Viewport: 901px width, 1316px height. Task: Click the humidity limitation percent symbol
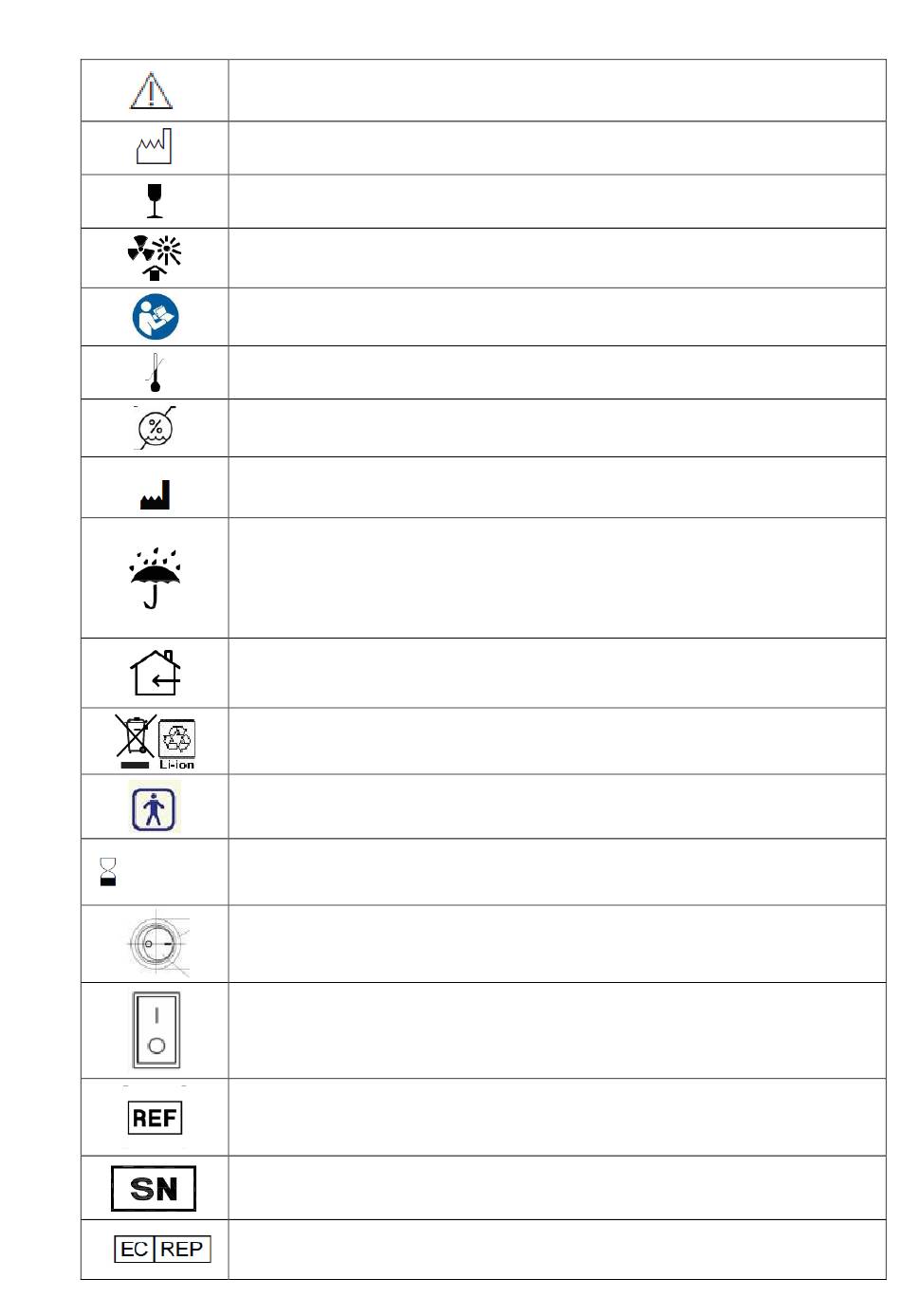tap(156, 428)
